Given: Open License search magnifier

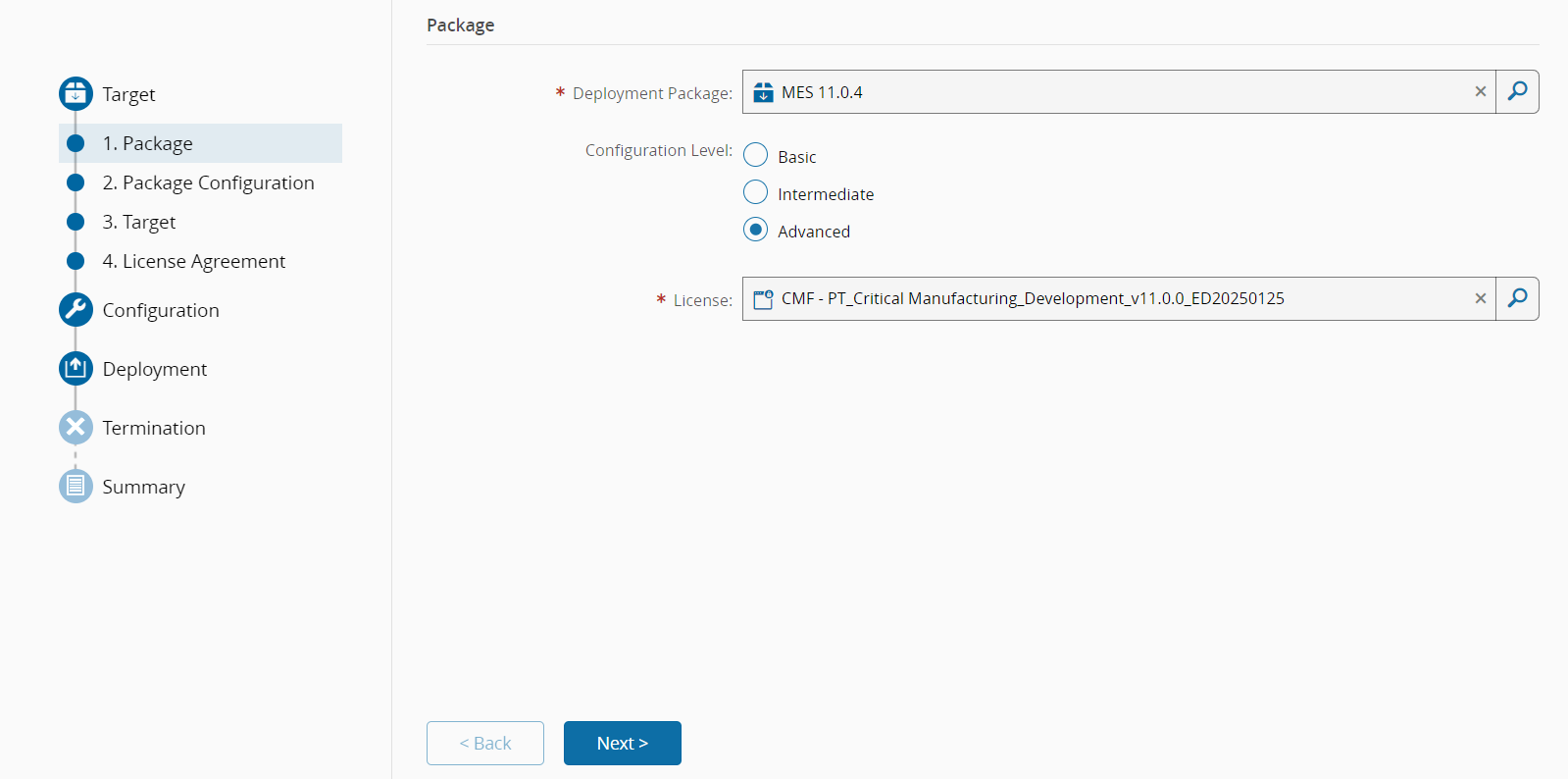Looking at the screenshot, I should pos(1517,298).
